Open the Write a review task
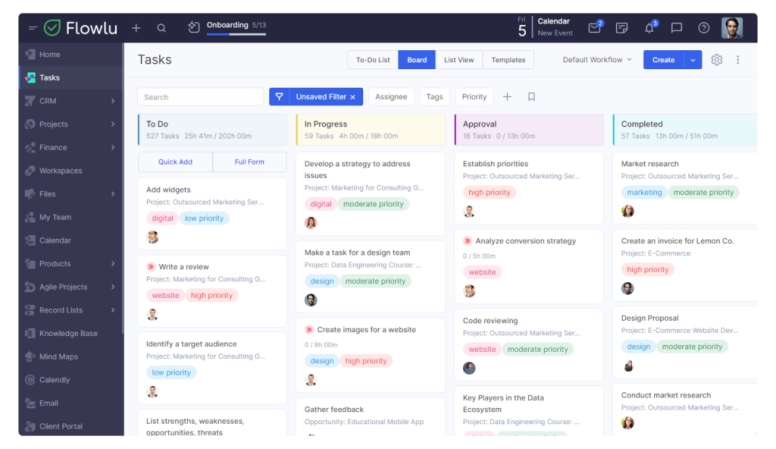This screenshot has height=449, width=776. (x=212, y=291)
